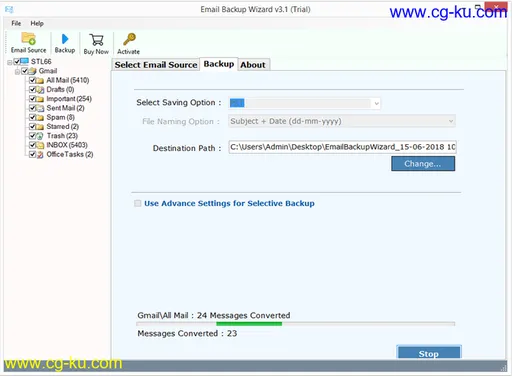
Task: Open the File Naming Option dropdown
Action: 342,121
